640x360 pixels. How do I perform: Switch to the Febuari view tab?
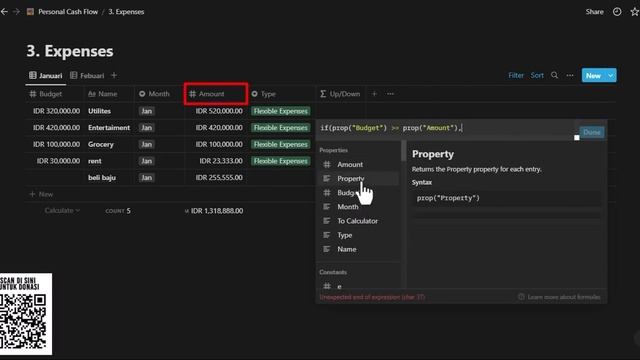tap(87, 76)
